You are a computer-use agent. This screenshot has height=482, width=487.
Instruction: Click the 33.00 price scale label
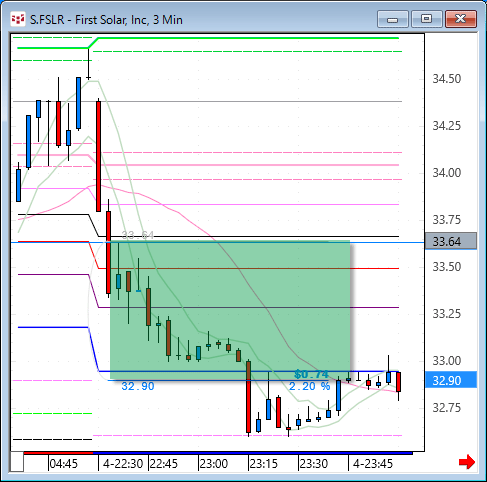coord(447,361)
